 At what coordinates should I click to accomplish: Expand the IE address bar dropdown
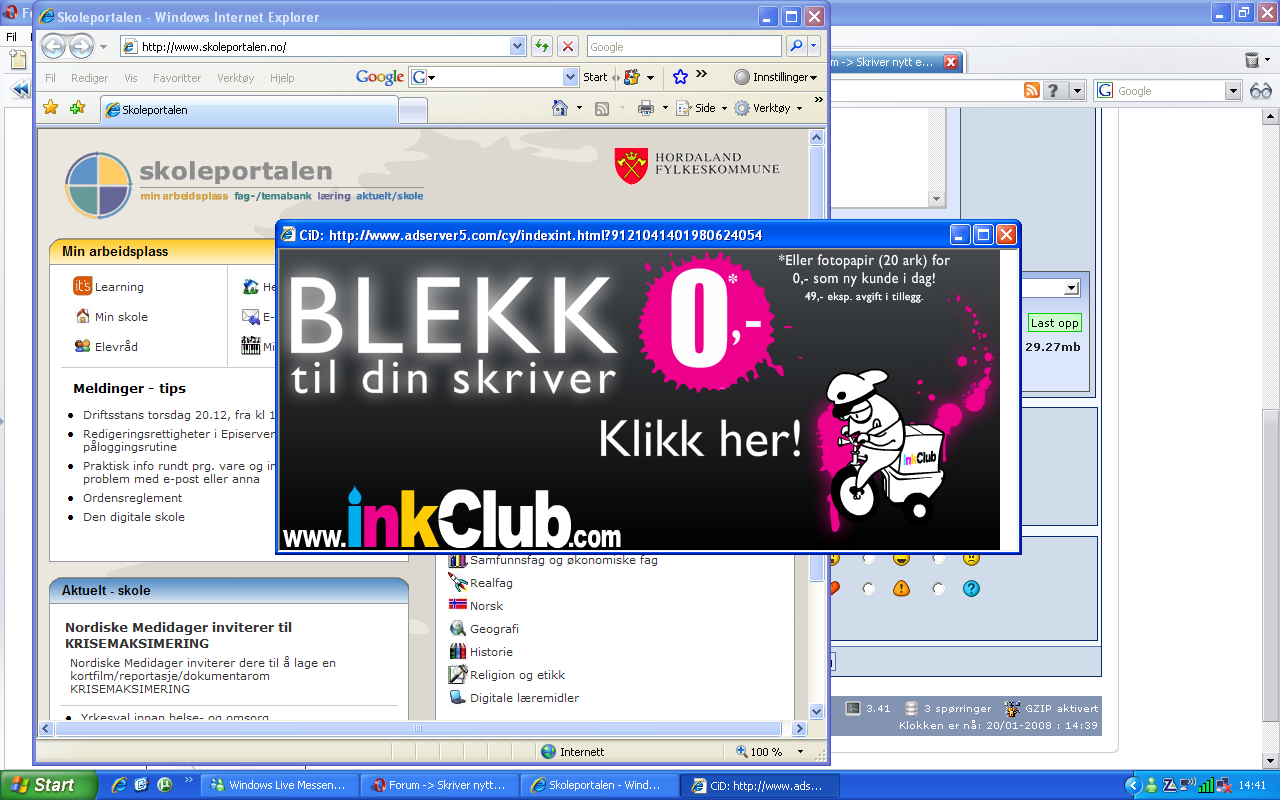click(518, 46)
